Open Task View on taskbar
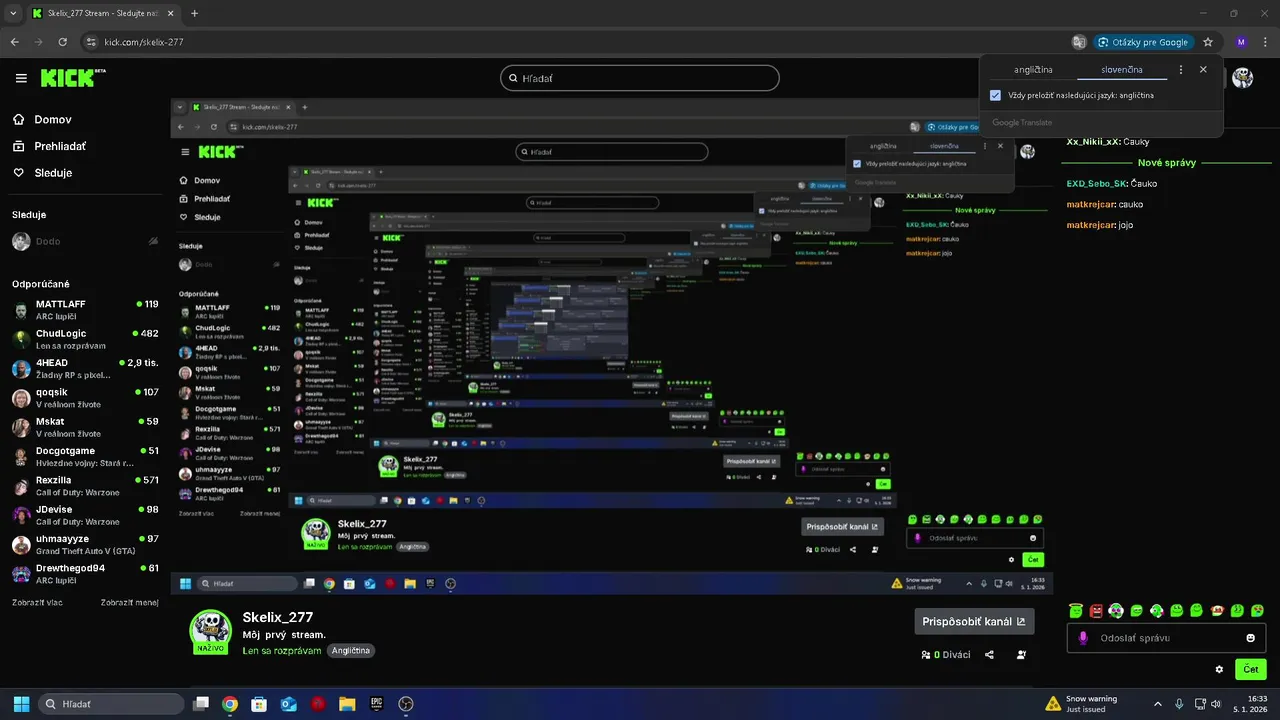Viewport: 1280px width, 720px height. pyautogui.click(x=201, y=704)
